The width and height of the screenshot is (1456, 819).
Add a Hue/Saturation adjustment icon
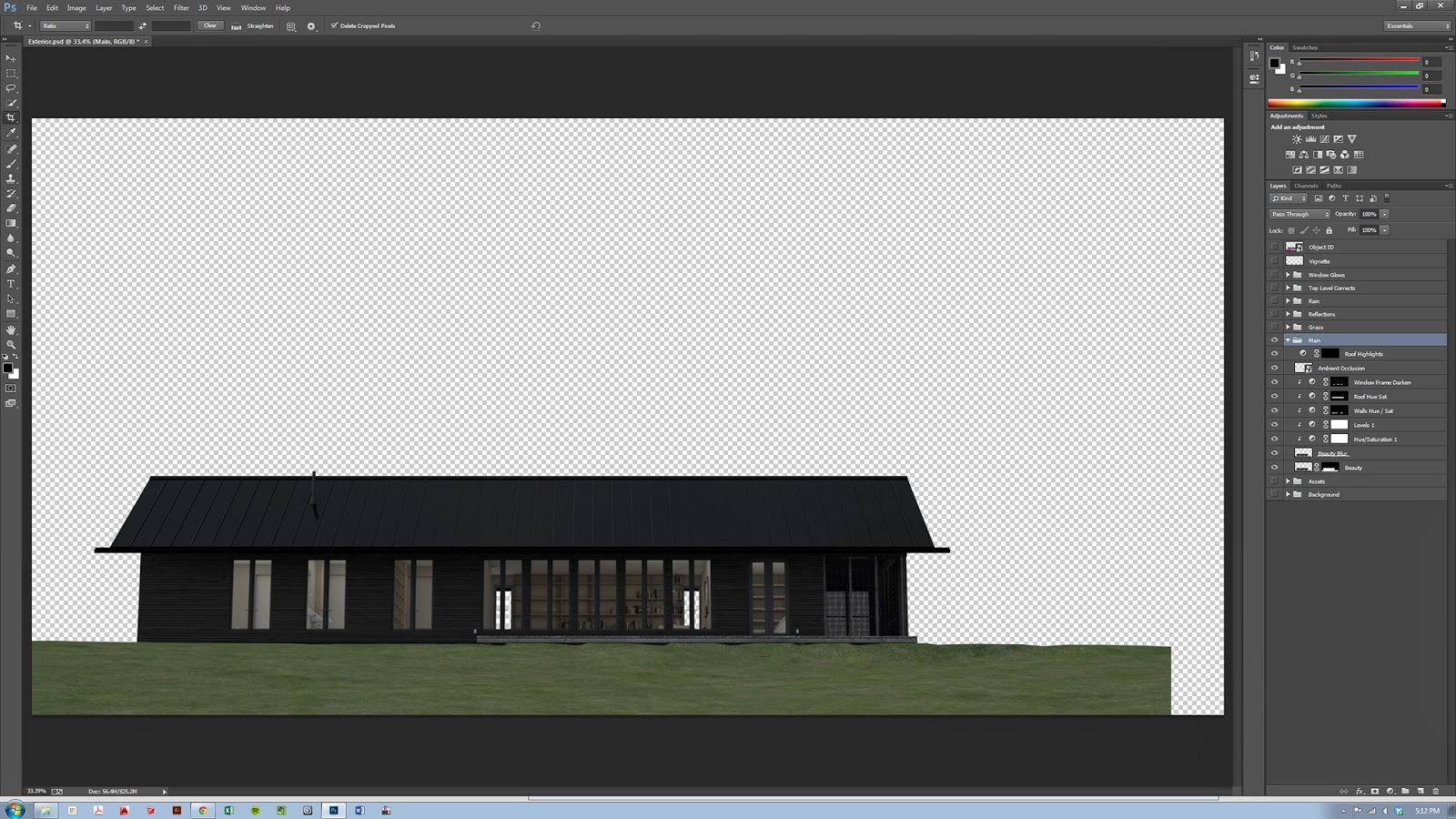coord(1290,155)
